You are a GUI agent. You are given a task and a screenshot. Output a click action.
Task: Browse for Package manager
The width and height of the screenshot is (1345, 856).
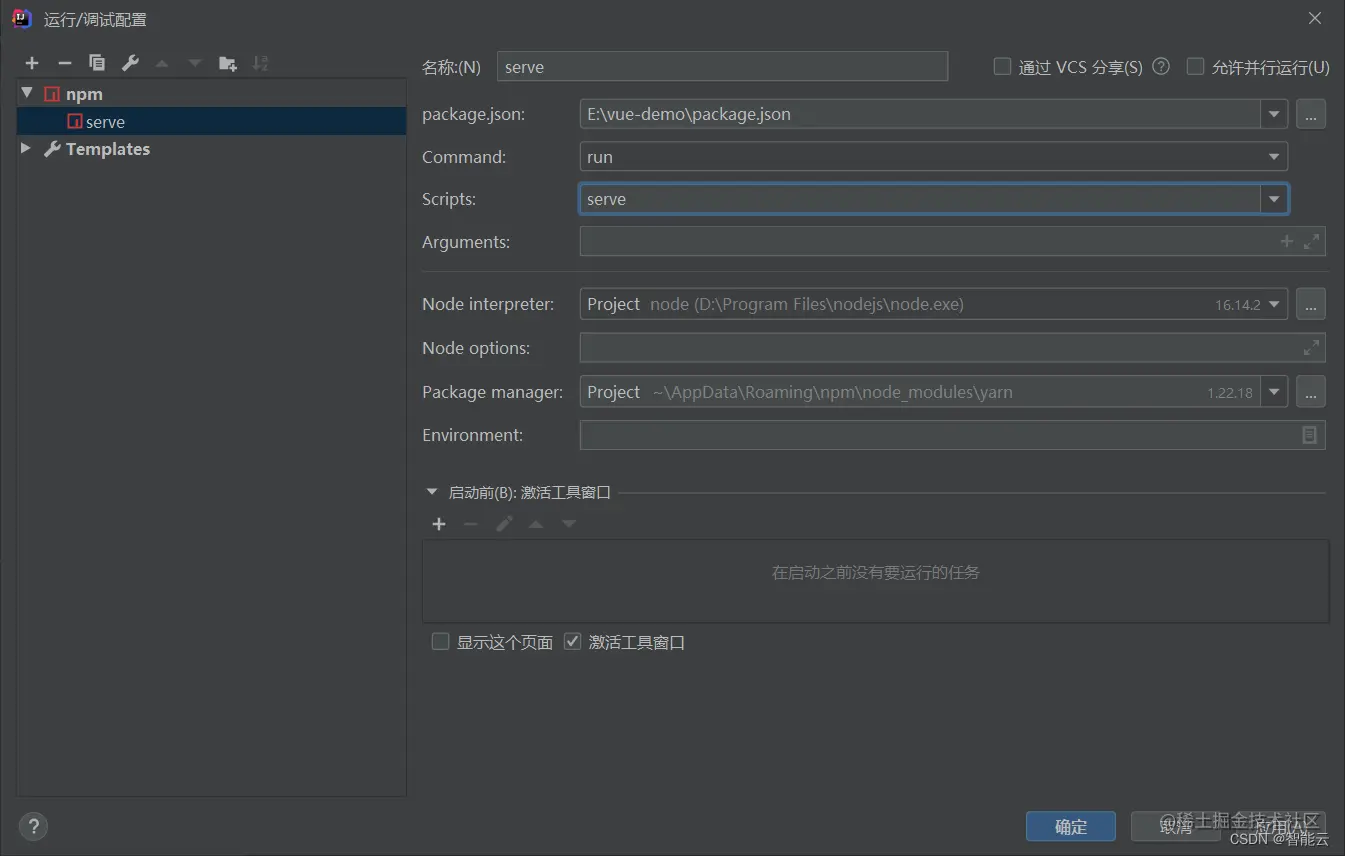[x=1311, y=392]
